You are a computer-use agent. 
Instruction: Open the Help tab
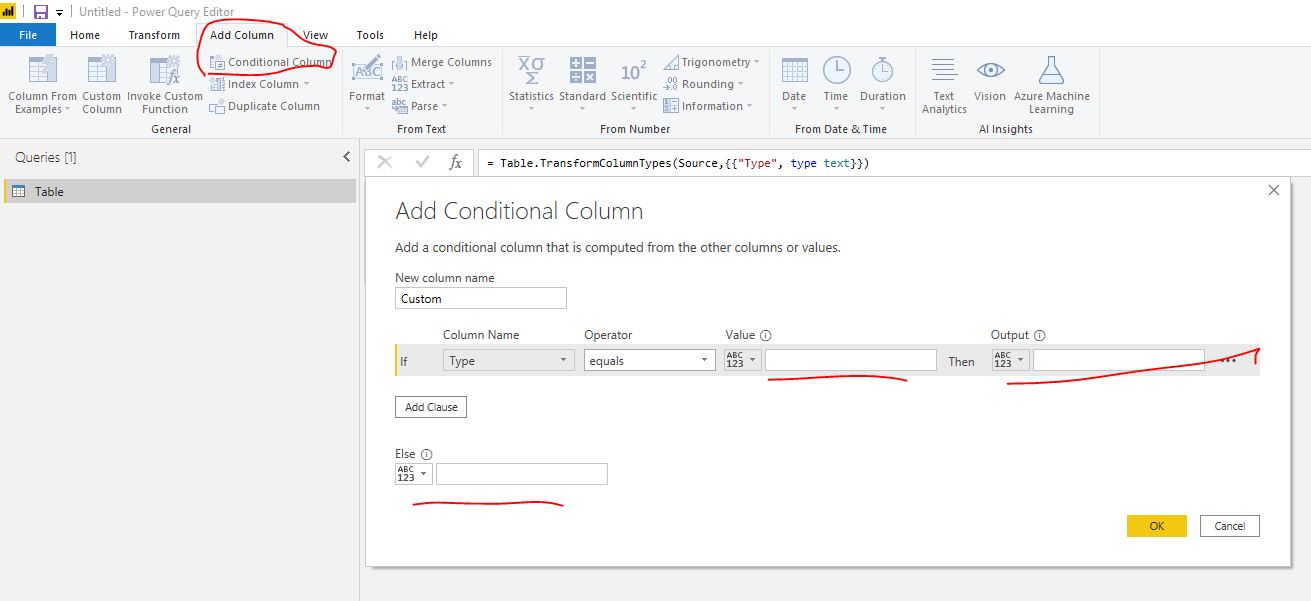tap(426, 35)
